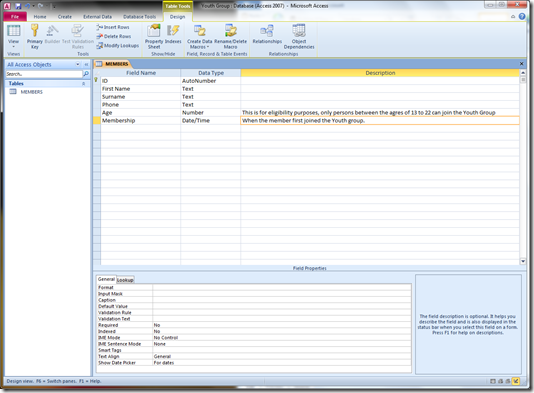534x393 pixels.
Task: Minimize the ribbon with the caret icon
Action: coord(513,17)
